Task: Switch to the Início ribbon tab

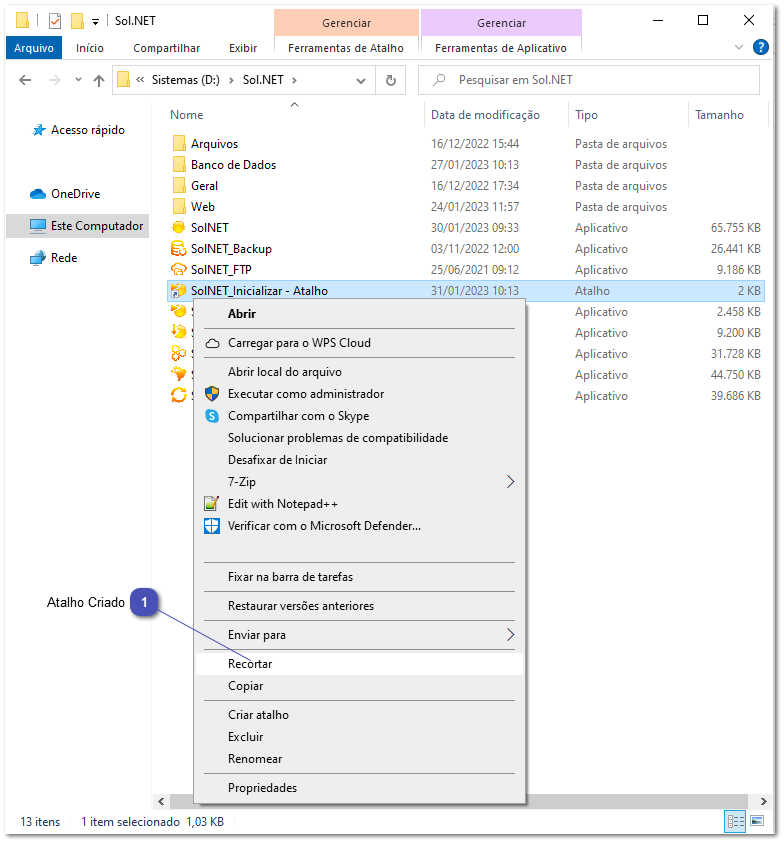Action: pos(90,48)
